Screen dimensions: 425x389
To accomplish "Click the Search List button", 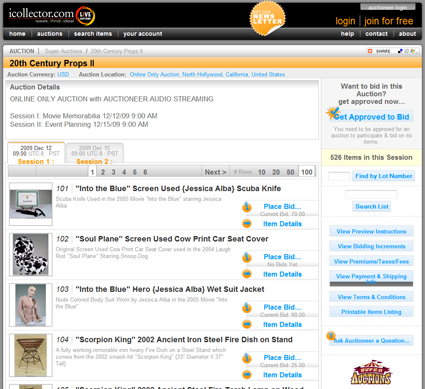I will coord(372,206).
